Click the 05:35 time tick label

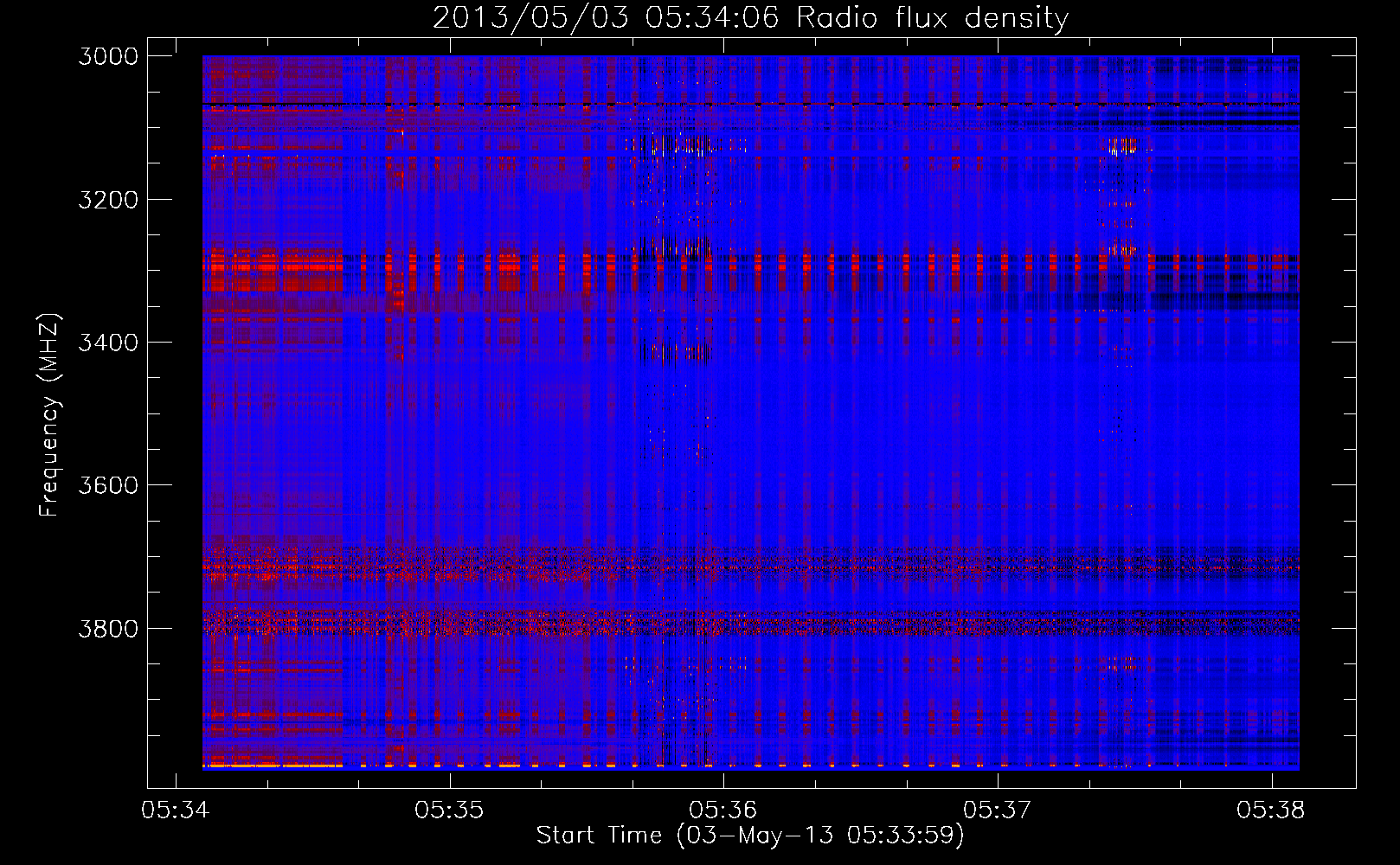pos(449,811)
